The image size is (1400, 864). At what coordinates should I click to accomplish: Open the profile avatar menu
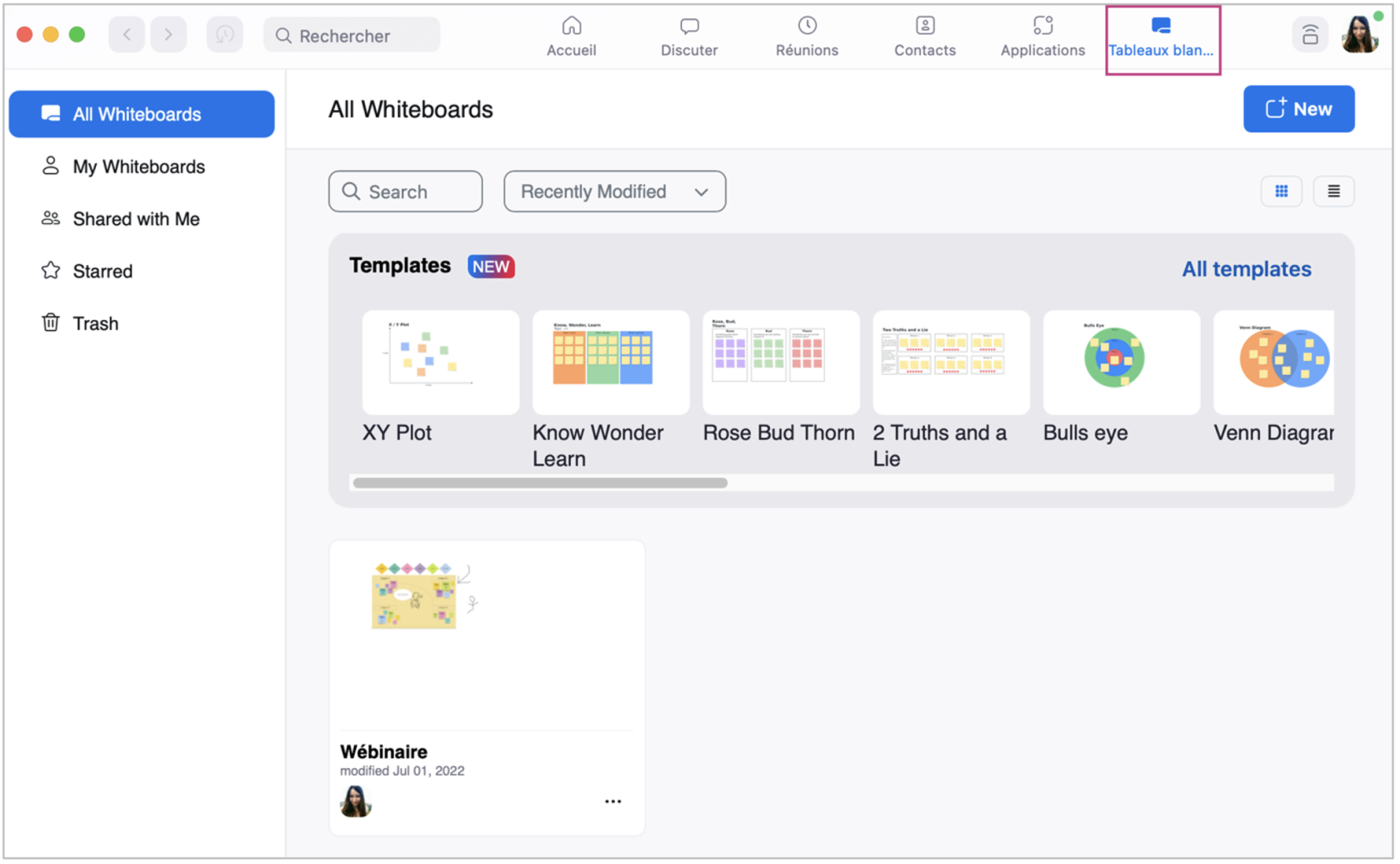point(1359,35)
